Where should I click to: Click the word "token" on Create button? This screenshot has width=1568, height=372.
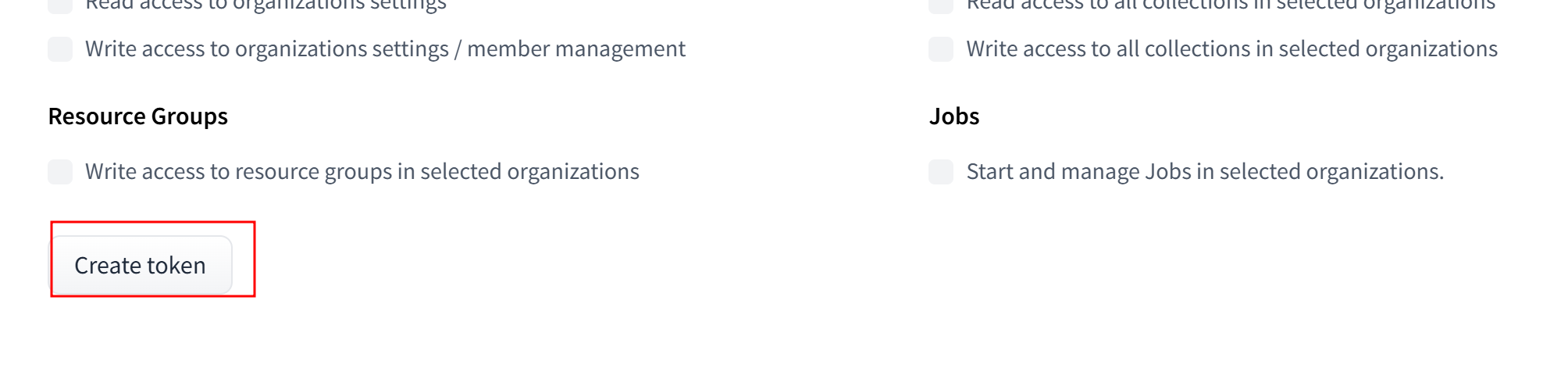coord(176,266)
